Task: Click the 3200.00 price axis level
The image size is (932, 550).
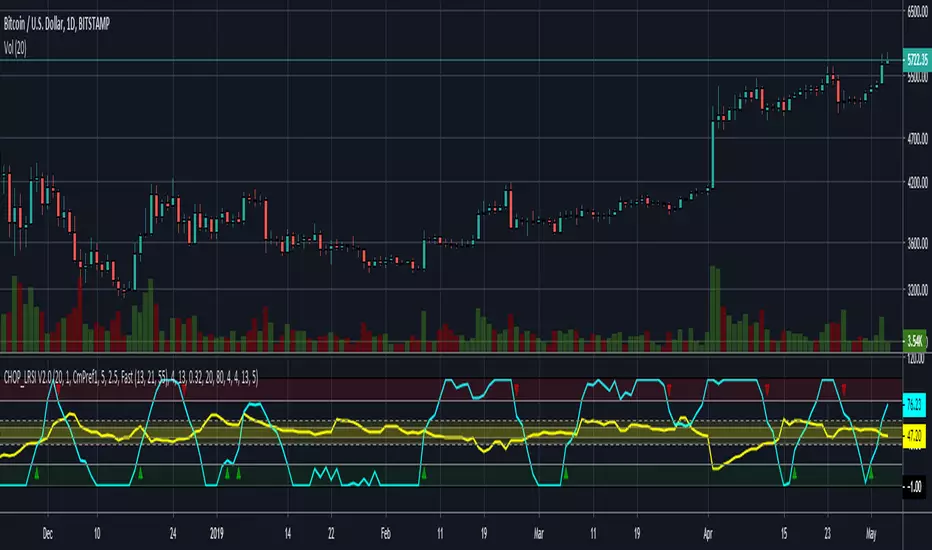Action: (917, 290)
